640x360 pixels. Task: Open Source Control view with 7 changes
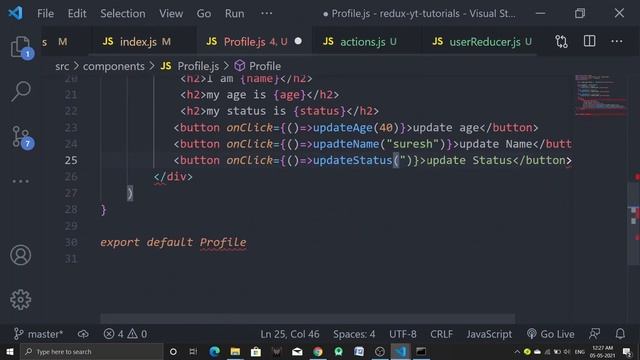[21, 137]
